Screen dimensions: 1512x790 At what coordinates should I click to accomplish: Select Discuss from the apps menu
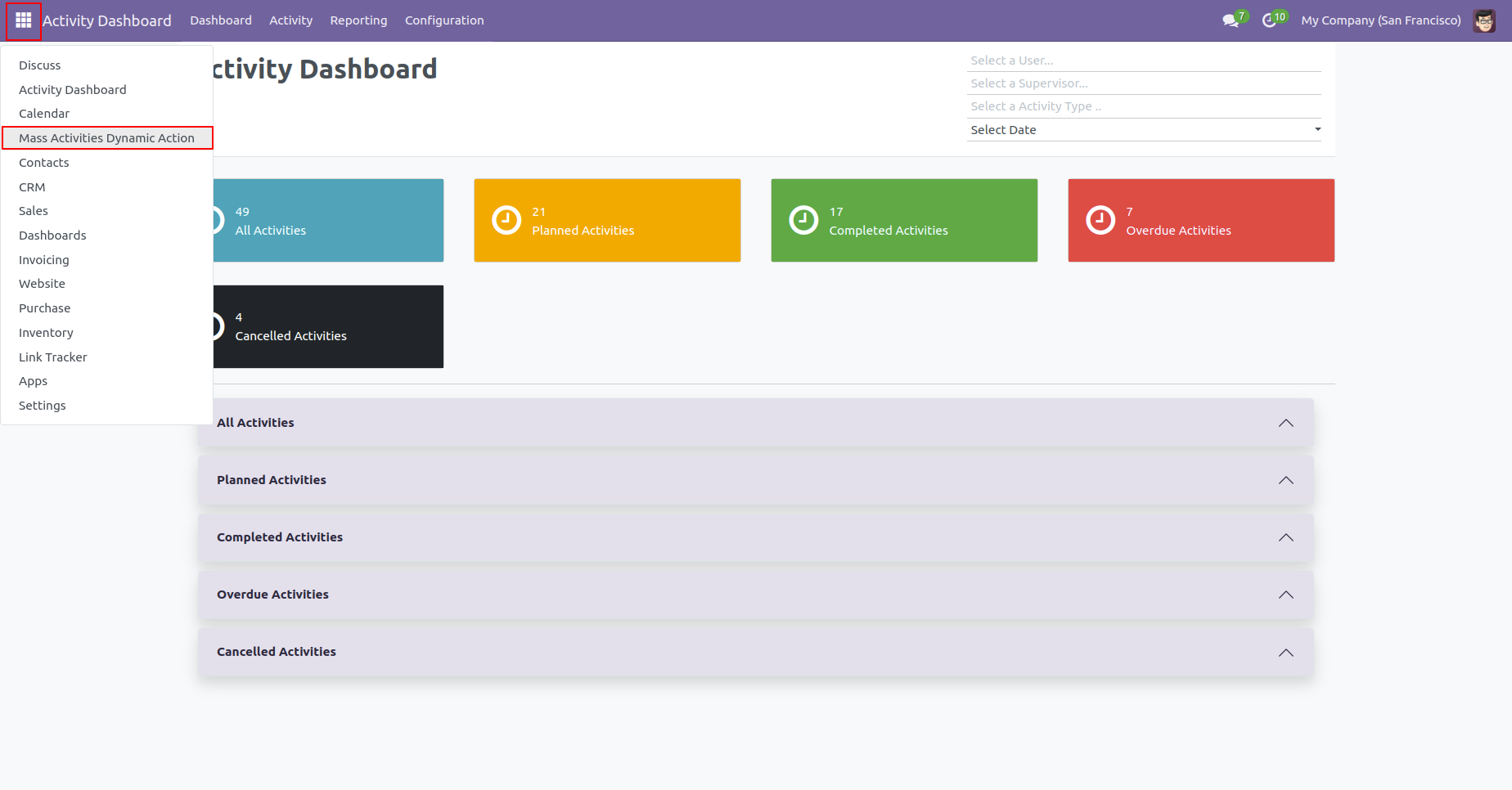pos(106,65)
